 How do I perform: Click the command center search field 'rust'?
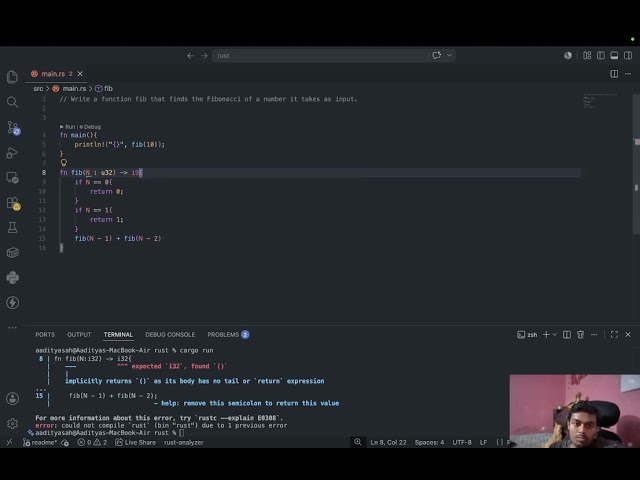tap(320, 55)
